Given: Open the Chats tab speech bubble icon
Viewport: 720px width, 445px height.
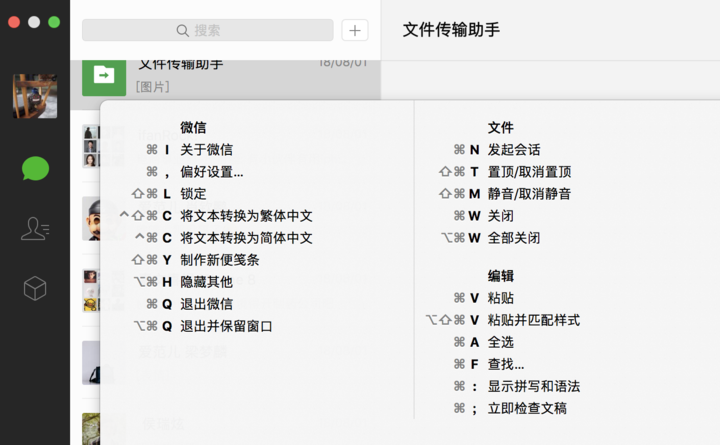Looking at the screenshot, I should tap(35, 169).
